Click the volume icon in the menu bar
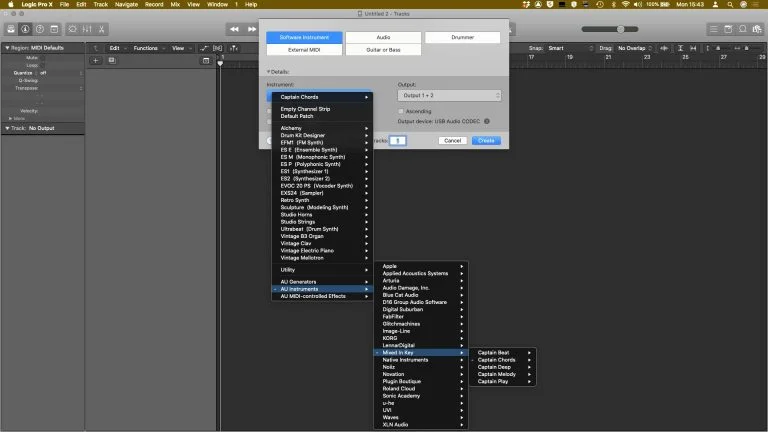Screen dimensions: 768x432 pyautogui.click(x=638, y=4)
